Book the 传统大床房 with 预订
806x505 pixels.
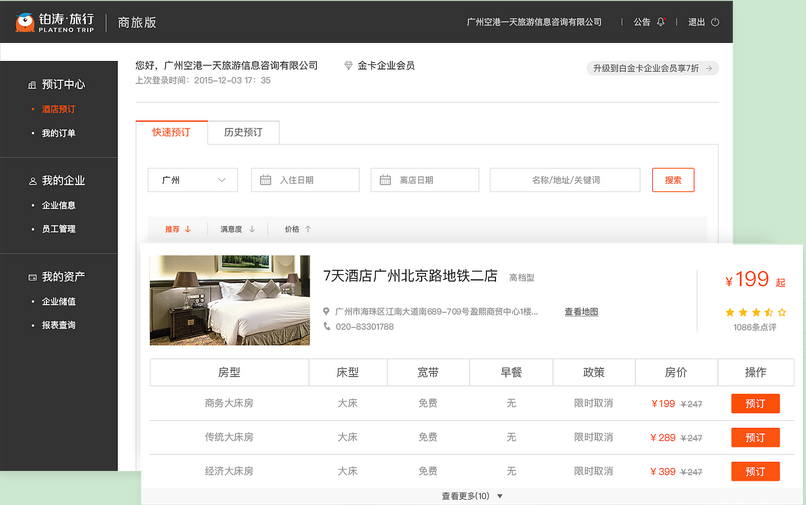755,438
